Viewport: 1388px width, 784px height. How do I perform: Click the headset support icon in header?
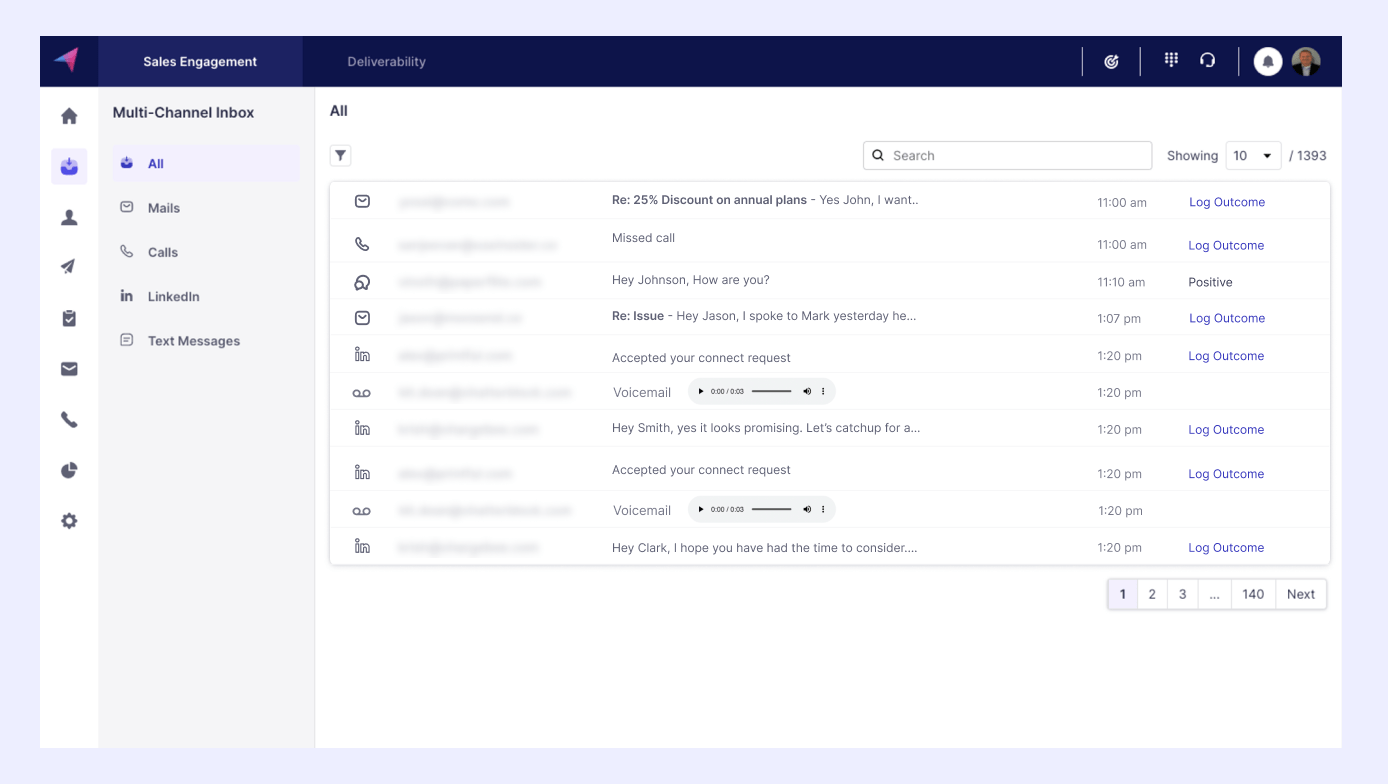[1208, 61]
